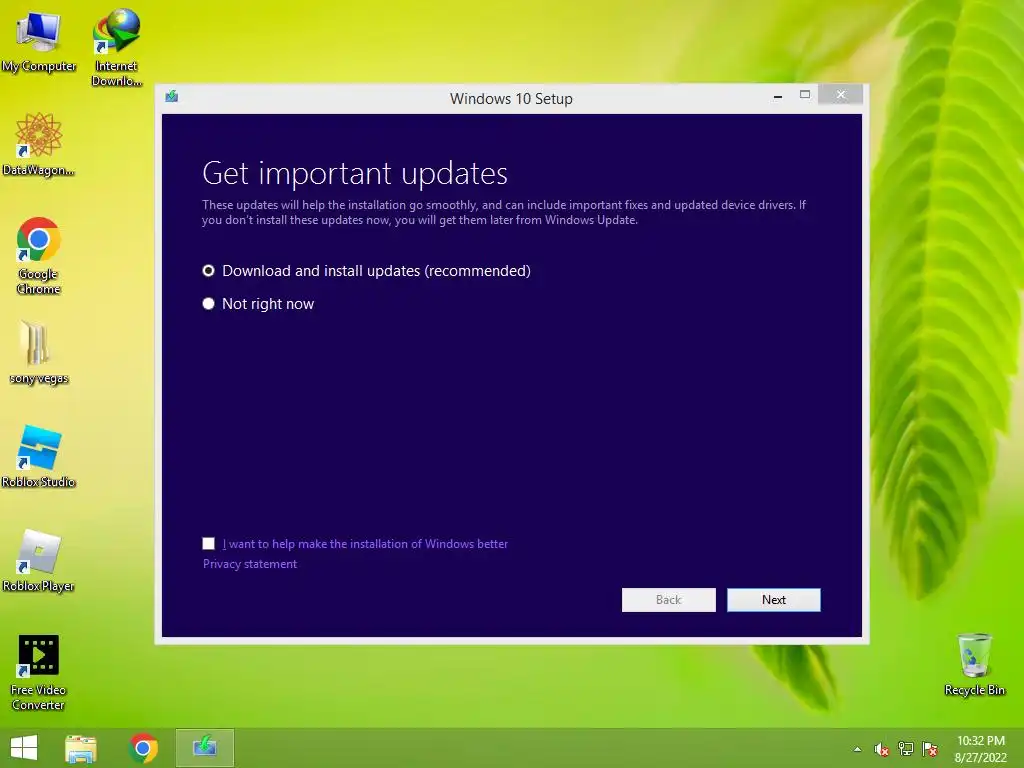Viewport: 1024px width, 768px height.
Task: Click the Windows 10 Setup title icon
Action: tap(172, 97)
